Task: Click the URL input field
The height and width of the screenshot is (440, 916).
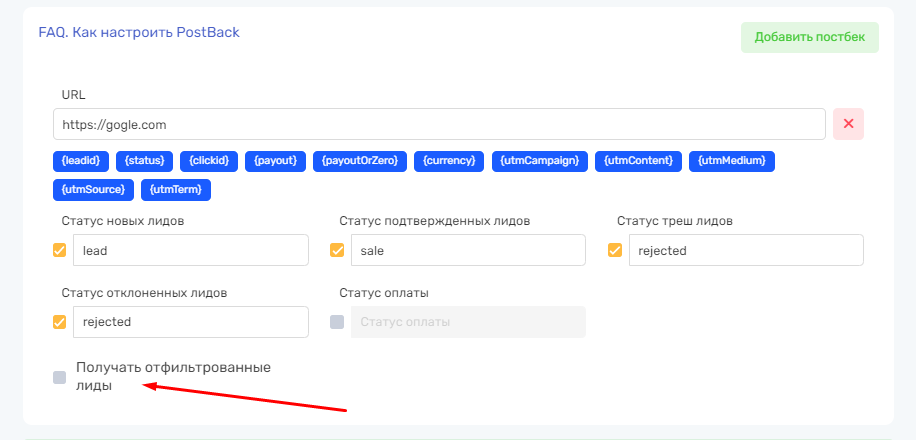Action: pyautogui.click(x=439, y=125)
